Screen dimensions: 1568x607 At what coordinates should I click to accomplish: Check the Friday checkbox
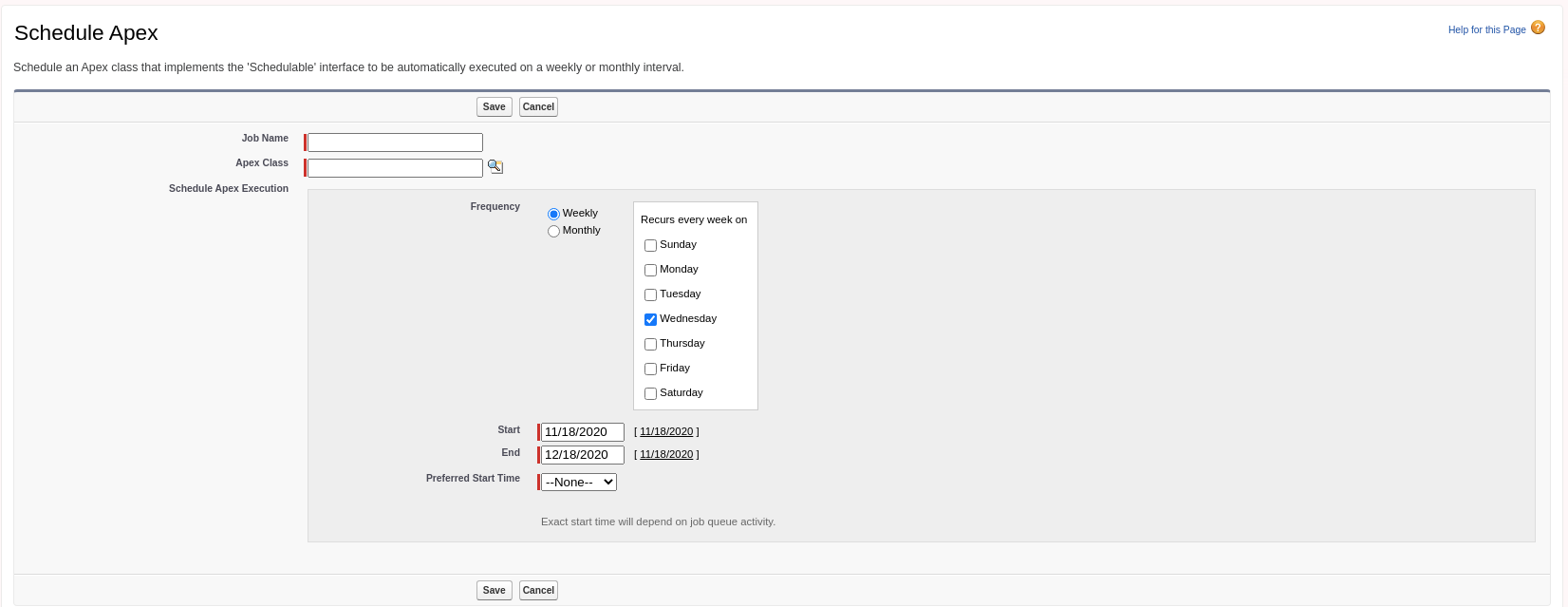pyautogui.click(x=650, y=369)
